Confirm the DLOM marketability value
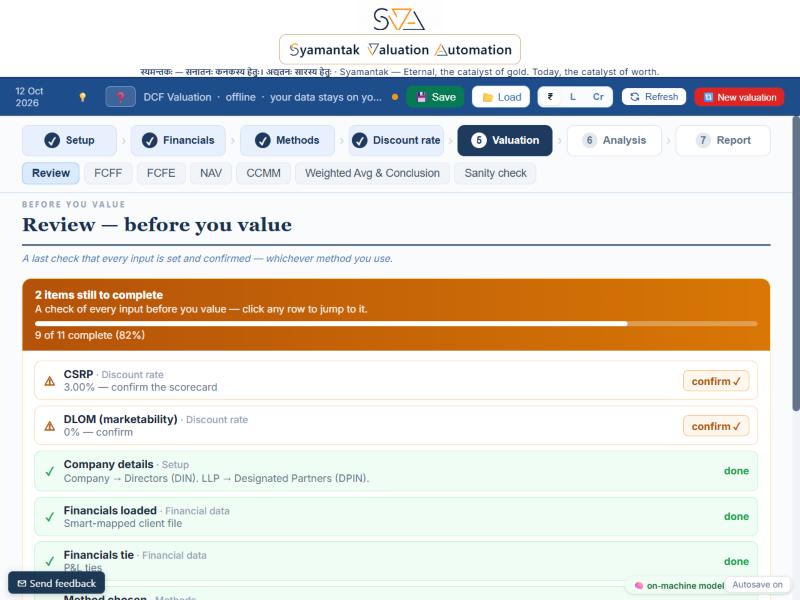Image resolution: width=800 pixels, height=600 pixels. (x=716, y=426)
